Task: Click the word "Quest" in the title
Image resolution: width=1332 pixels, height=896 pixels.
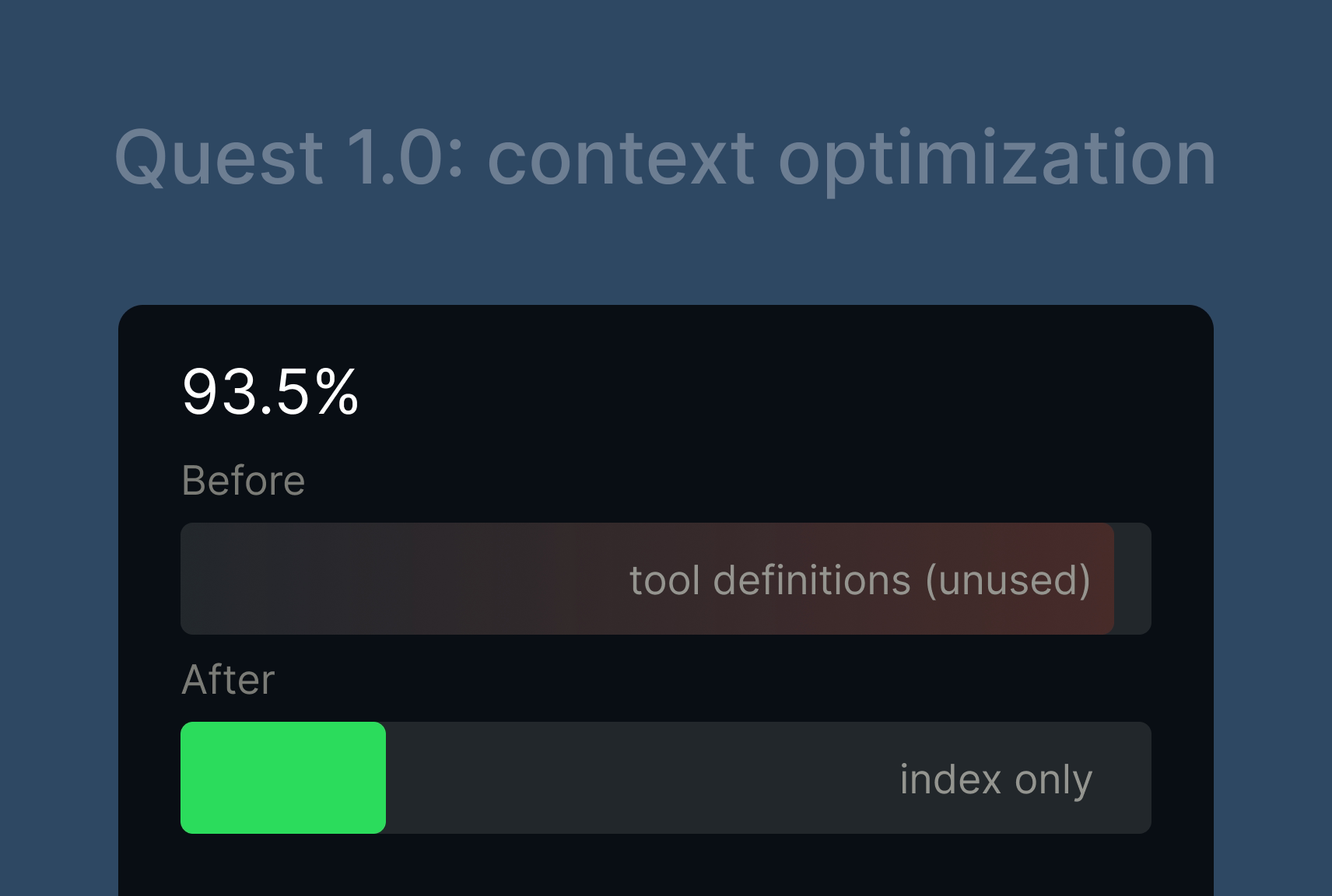Action: [219, 159]
